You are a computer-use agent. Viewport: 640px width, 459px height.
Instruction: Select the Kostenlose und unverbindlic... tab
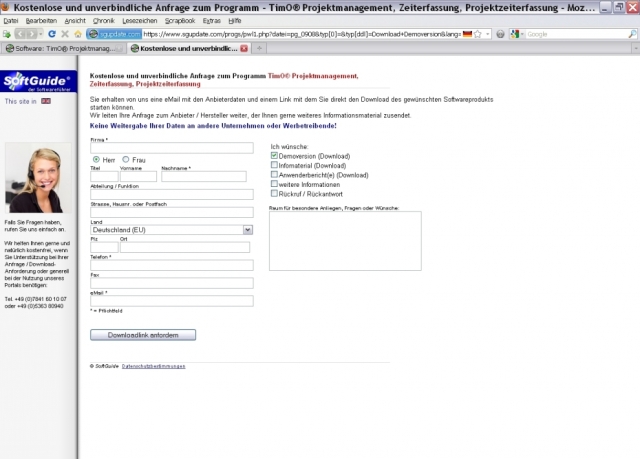pyautogui.click(x=188, y=49)
